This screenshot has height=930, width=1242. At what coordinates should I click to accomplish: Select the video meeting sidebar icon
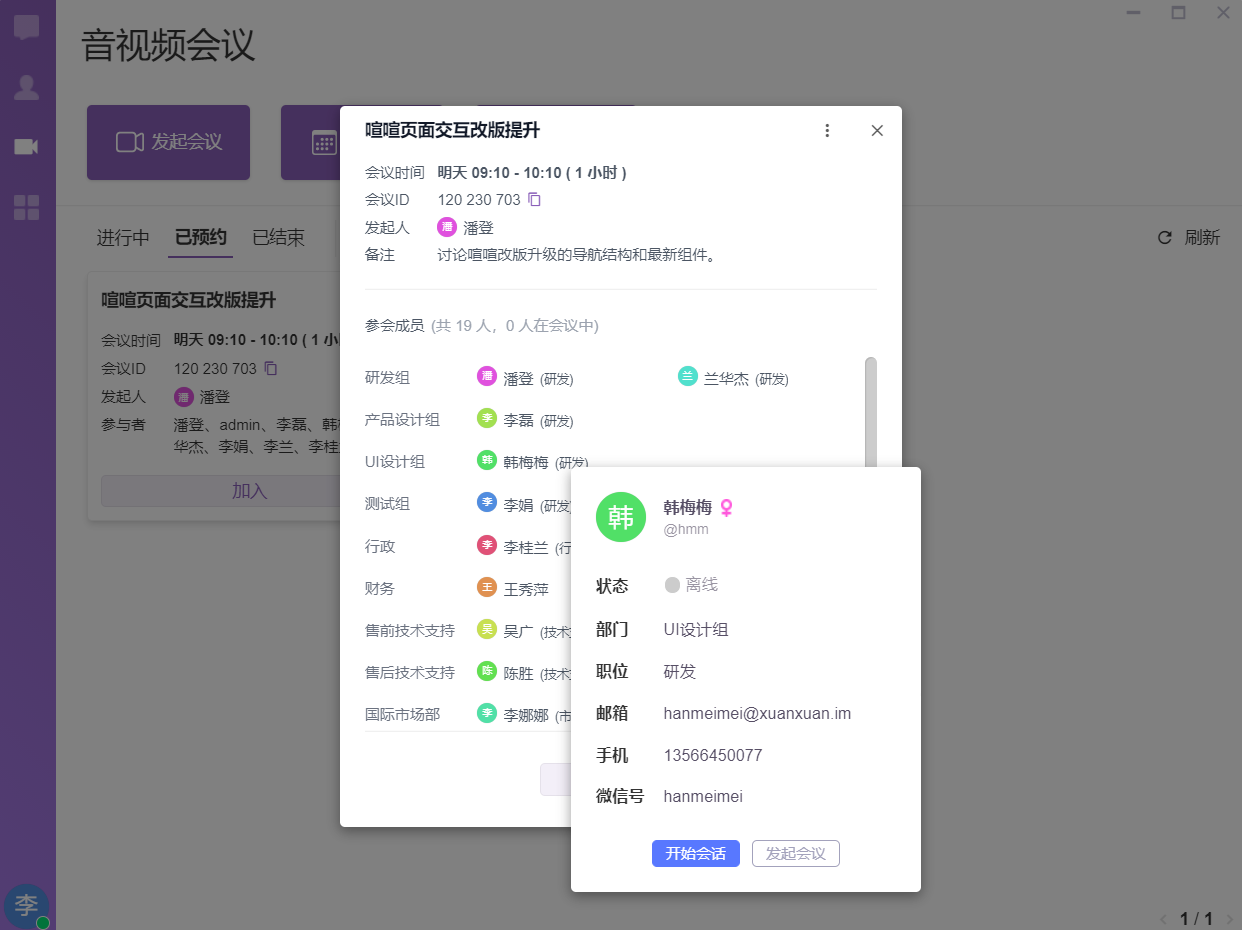pyautogui.click(x=27, y=147)
